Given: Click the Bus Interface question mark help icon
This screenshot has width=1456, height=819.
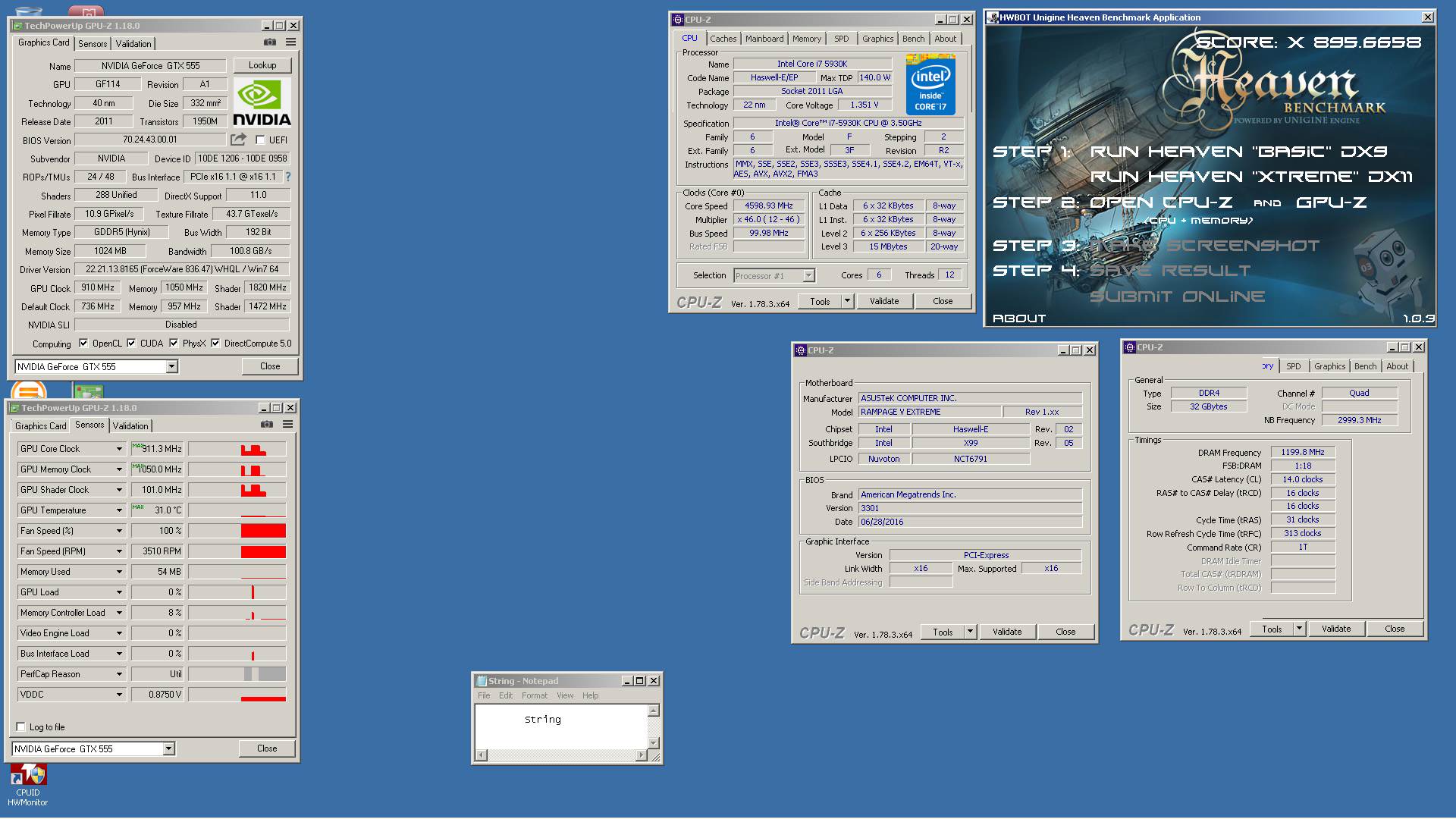Looking at the screenshot, I should (287, 177).
